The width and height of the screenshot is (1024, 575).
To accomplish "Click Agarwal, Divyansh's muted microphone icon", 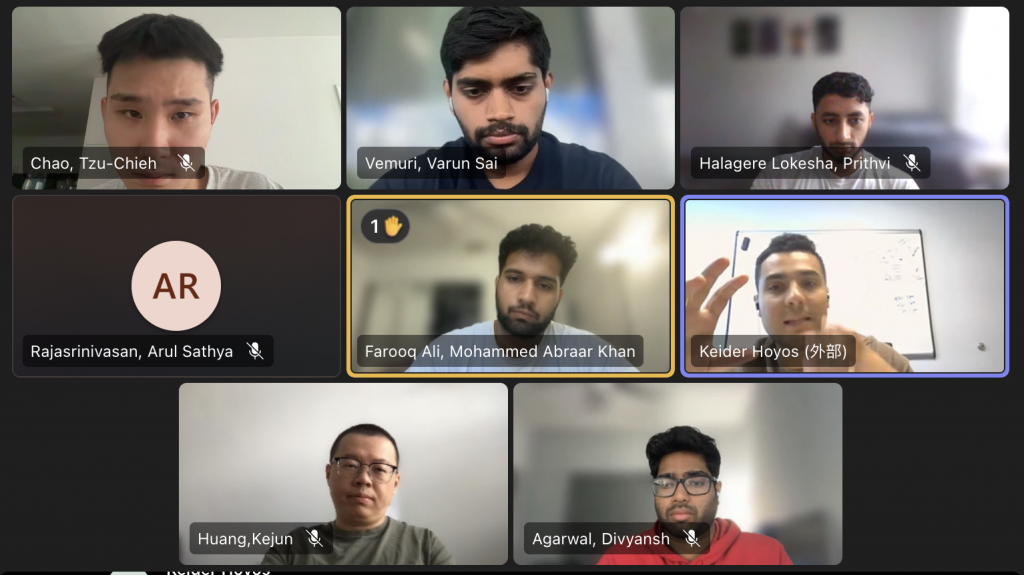I will [691, 538].
